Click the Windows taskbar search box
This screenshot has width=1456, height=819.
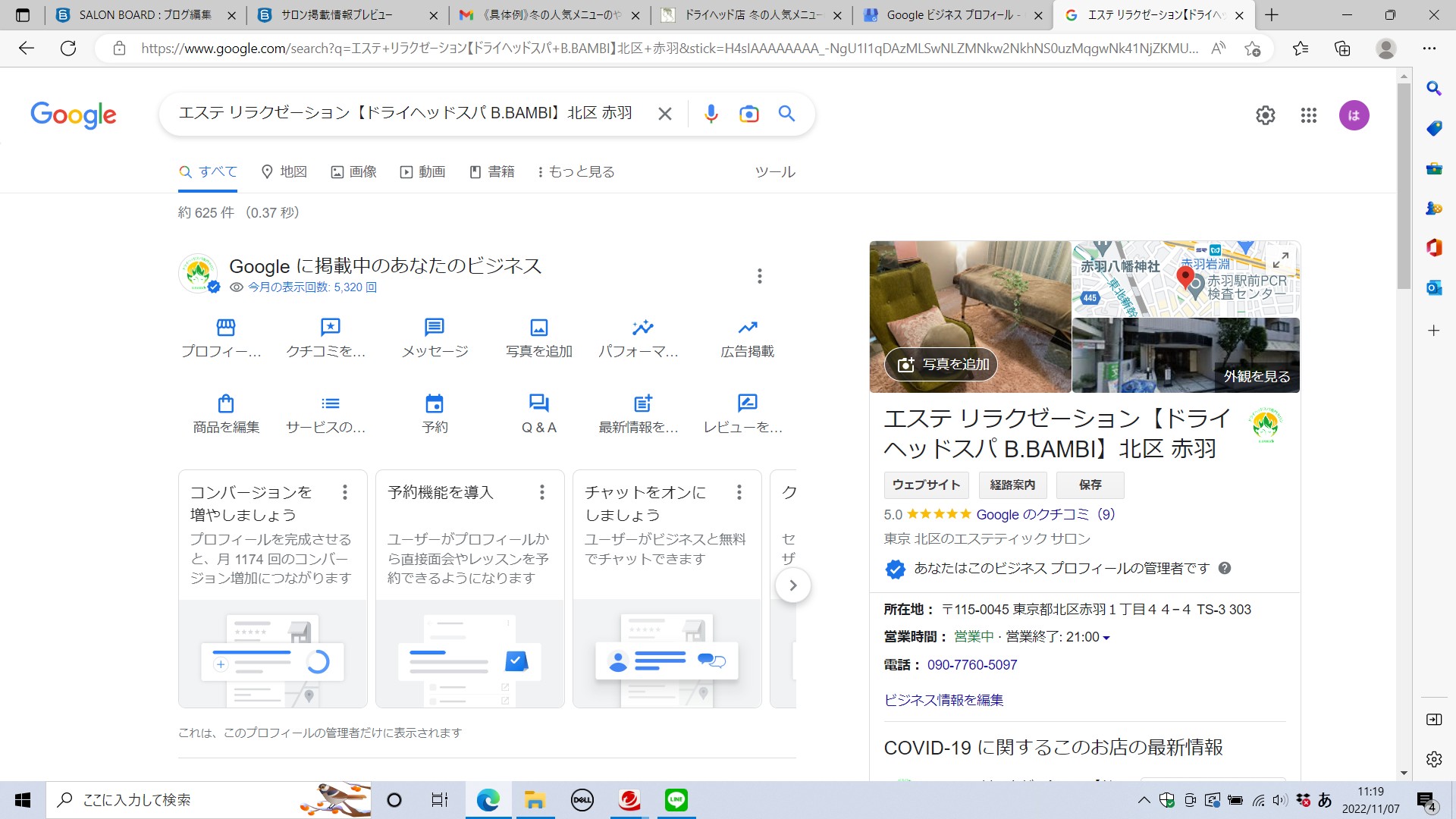coord(209,800)
